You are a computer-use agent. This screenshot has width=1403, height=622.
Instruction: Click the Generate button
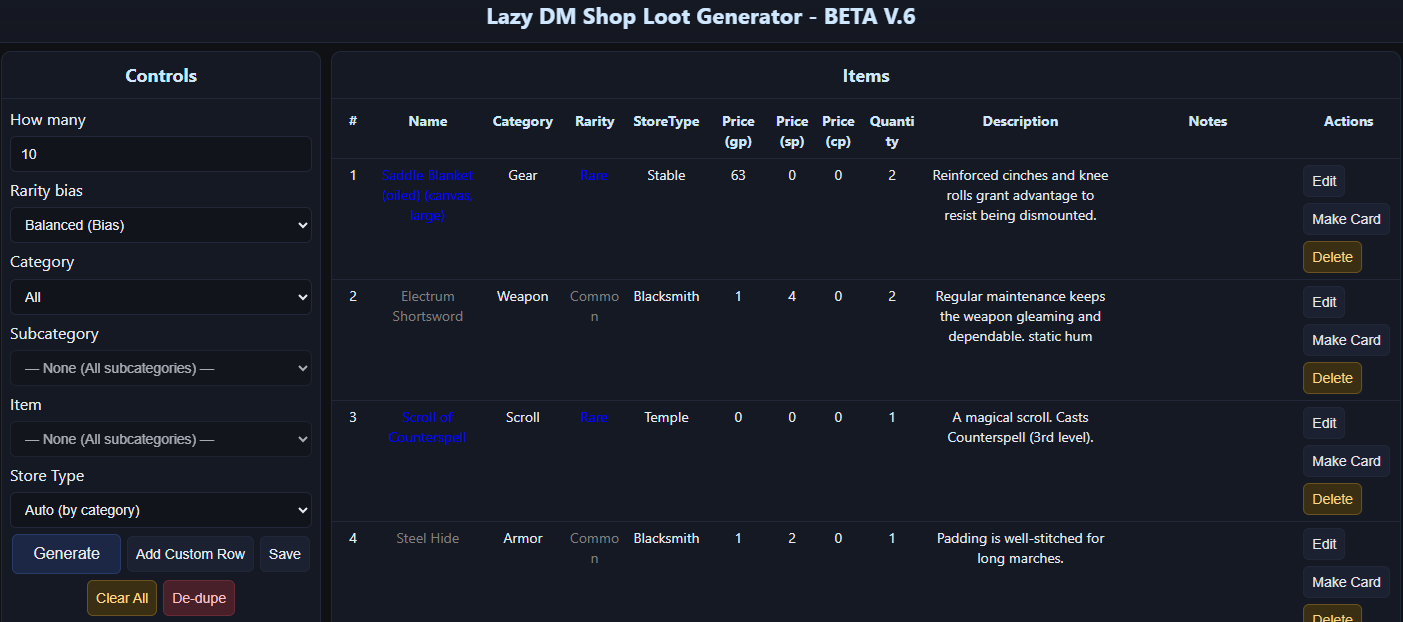pyautogui.click(x=66, y=553)
